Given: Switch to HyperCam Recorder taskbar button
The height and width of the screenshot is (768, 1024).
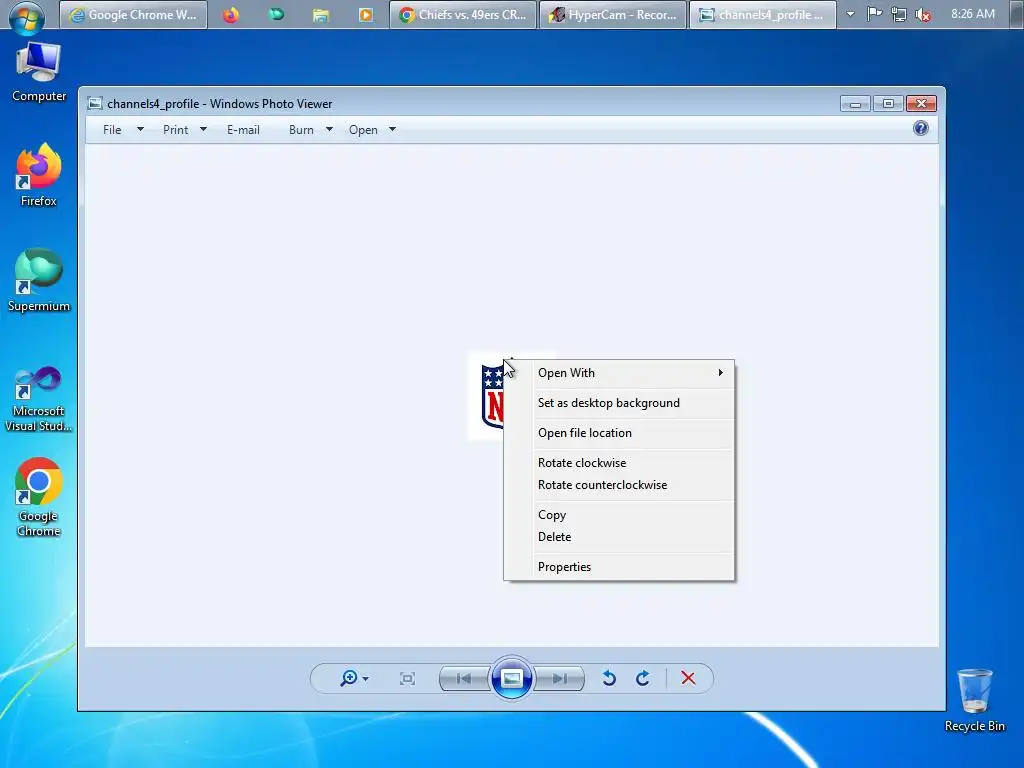Looking at the screenshot, I should click(x=613, y=15).
